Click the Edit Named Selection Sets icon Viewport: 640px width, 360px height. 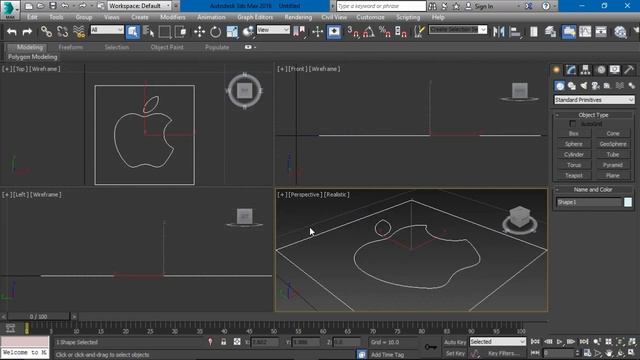(x=419, y=32)
